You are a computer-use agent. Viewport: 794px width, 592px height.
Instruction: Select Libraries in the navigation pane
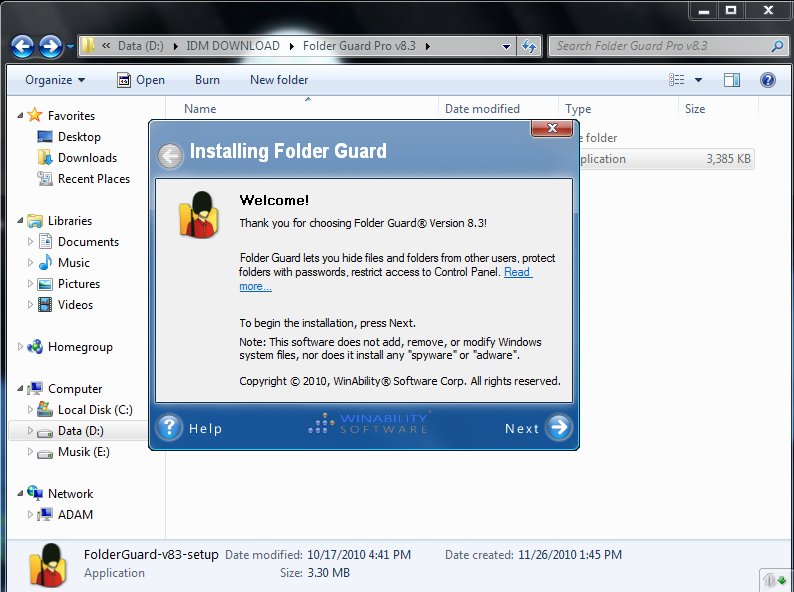pos(70,221)
